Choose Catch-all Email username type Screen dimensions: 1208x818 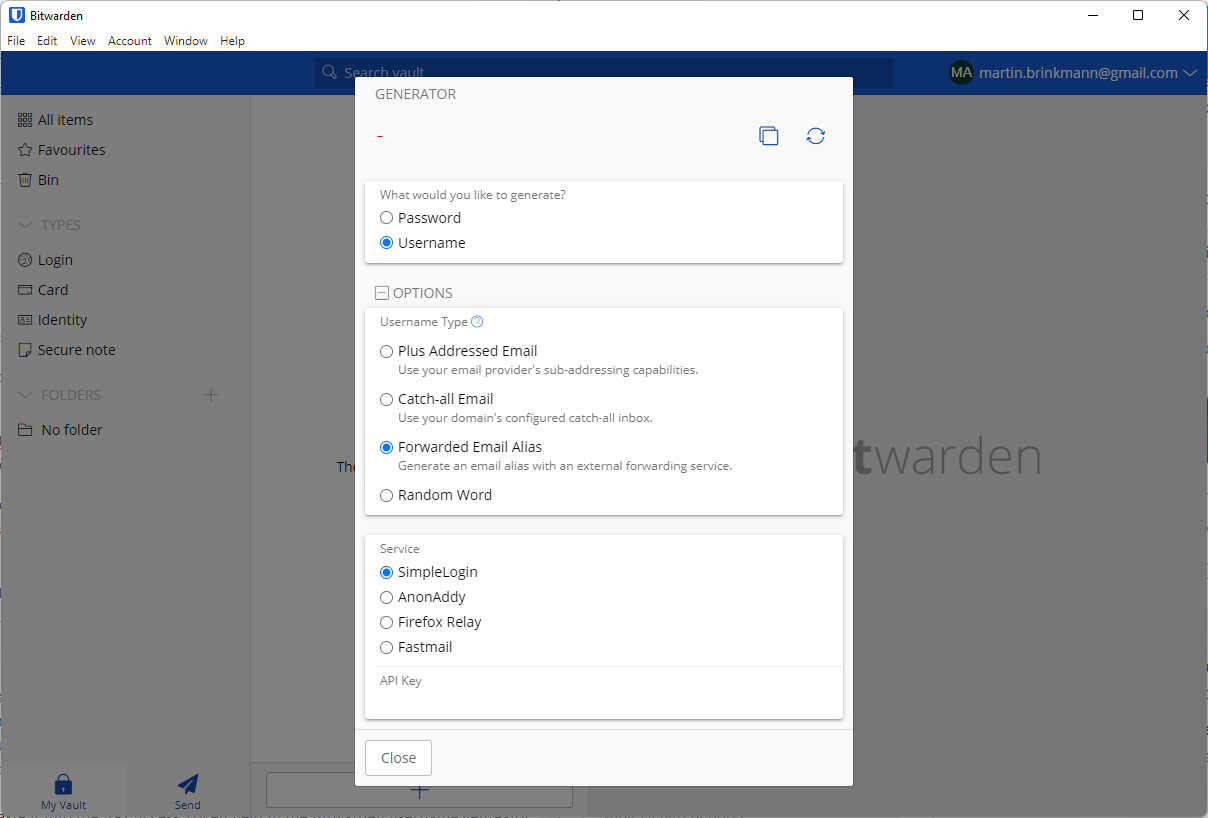click(x=386, y=399)
